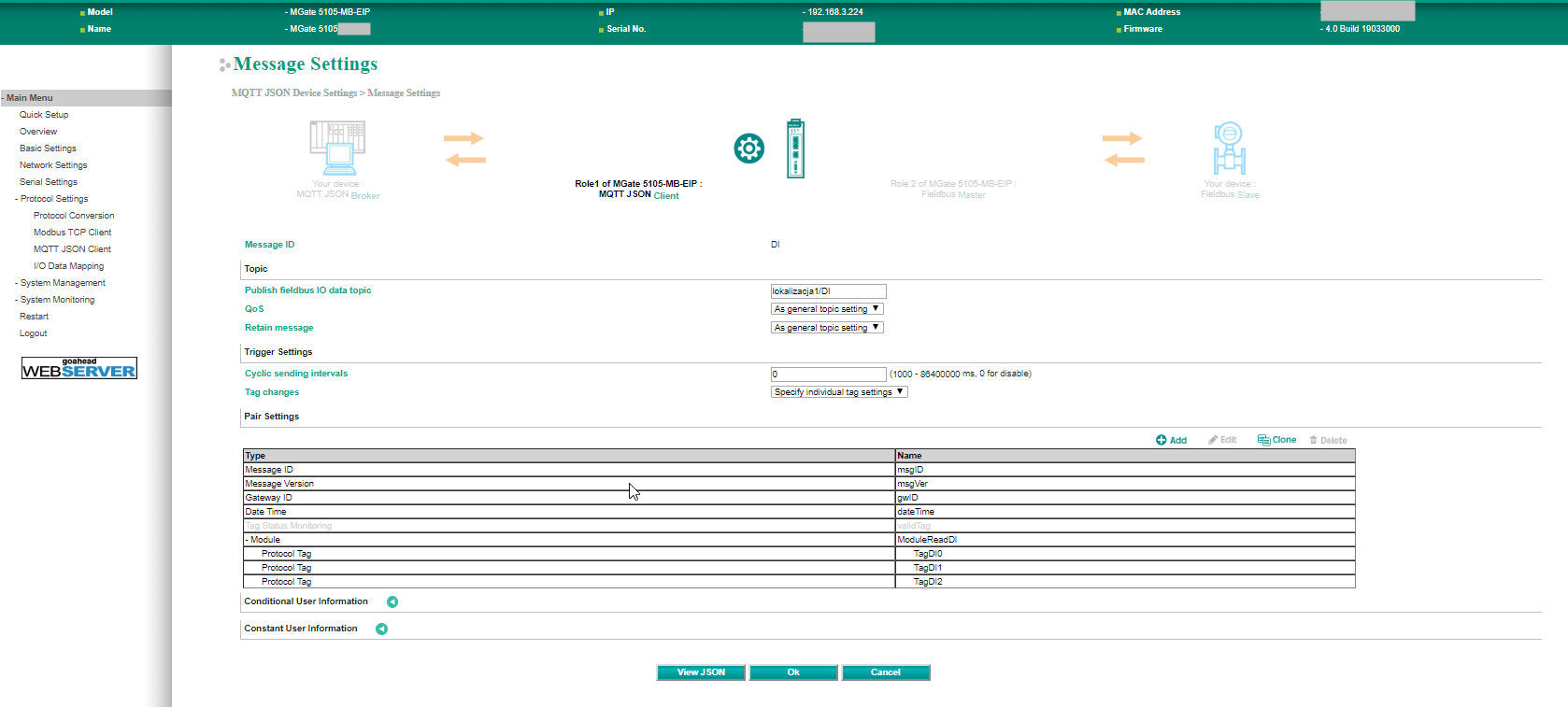
Task: Click the Name column header
Action: pos(1125,456)
